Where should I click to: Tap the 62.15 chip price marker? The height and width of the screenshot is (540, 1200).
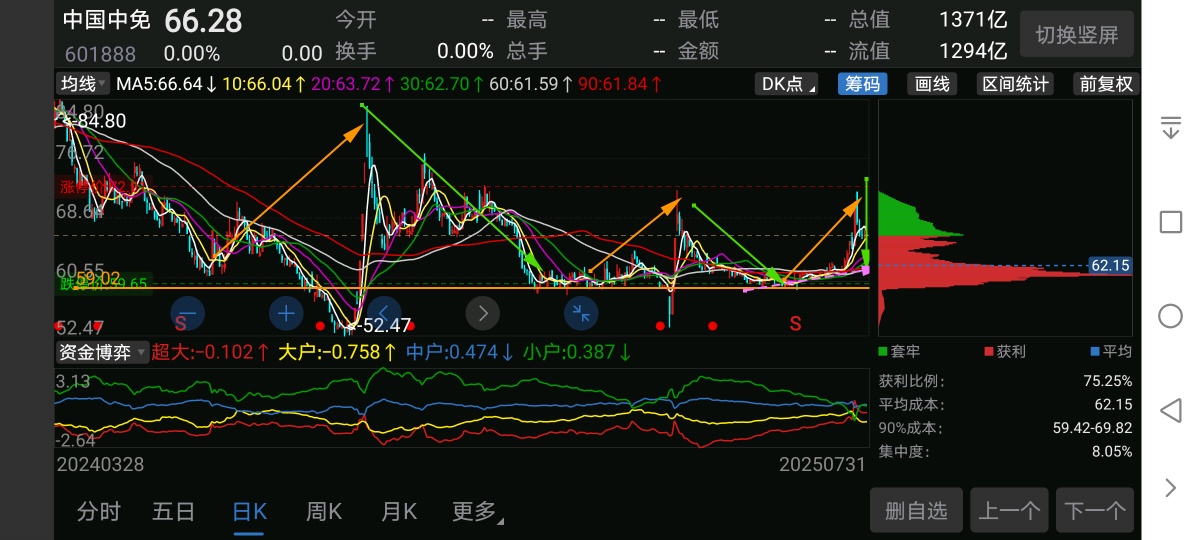1110,265
